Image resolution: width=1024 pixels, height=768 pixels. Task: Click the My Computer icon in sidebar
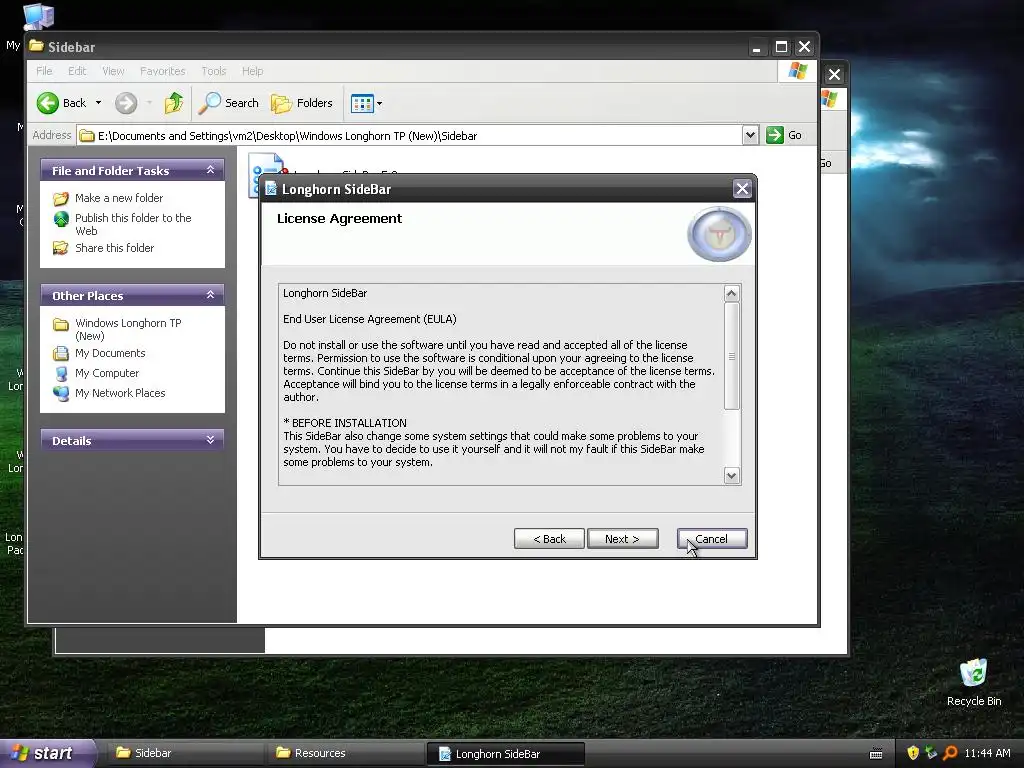pos(61,374)
